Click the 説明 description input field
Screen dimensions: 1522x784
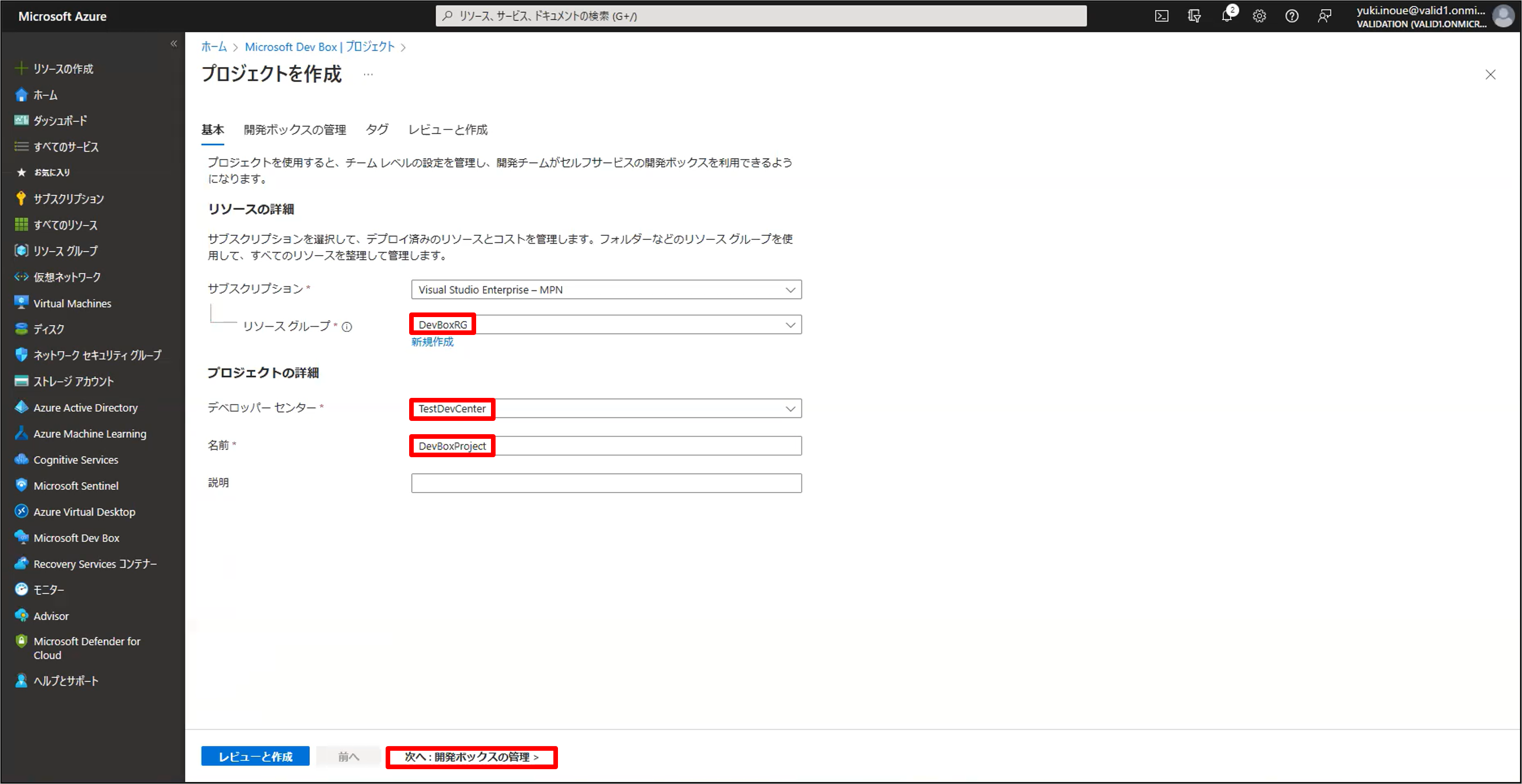(x=606, y=483)
